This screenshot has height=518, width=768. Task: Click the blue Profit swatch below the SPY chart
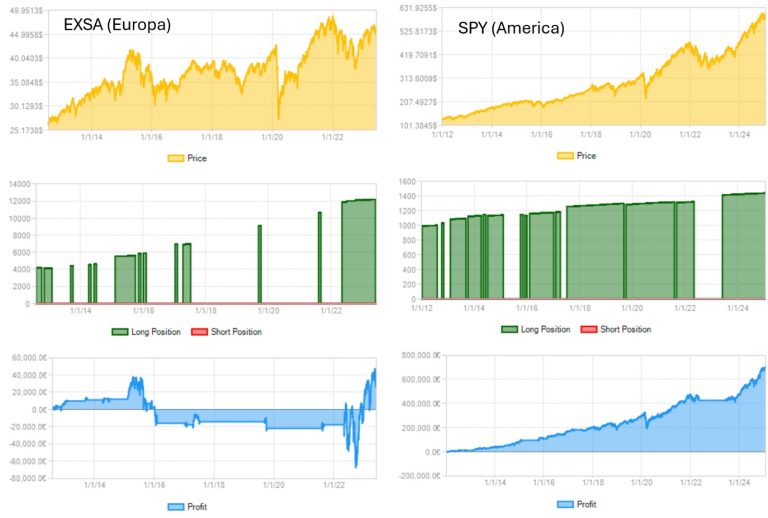564,504
